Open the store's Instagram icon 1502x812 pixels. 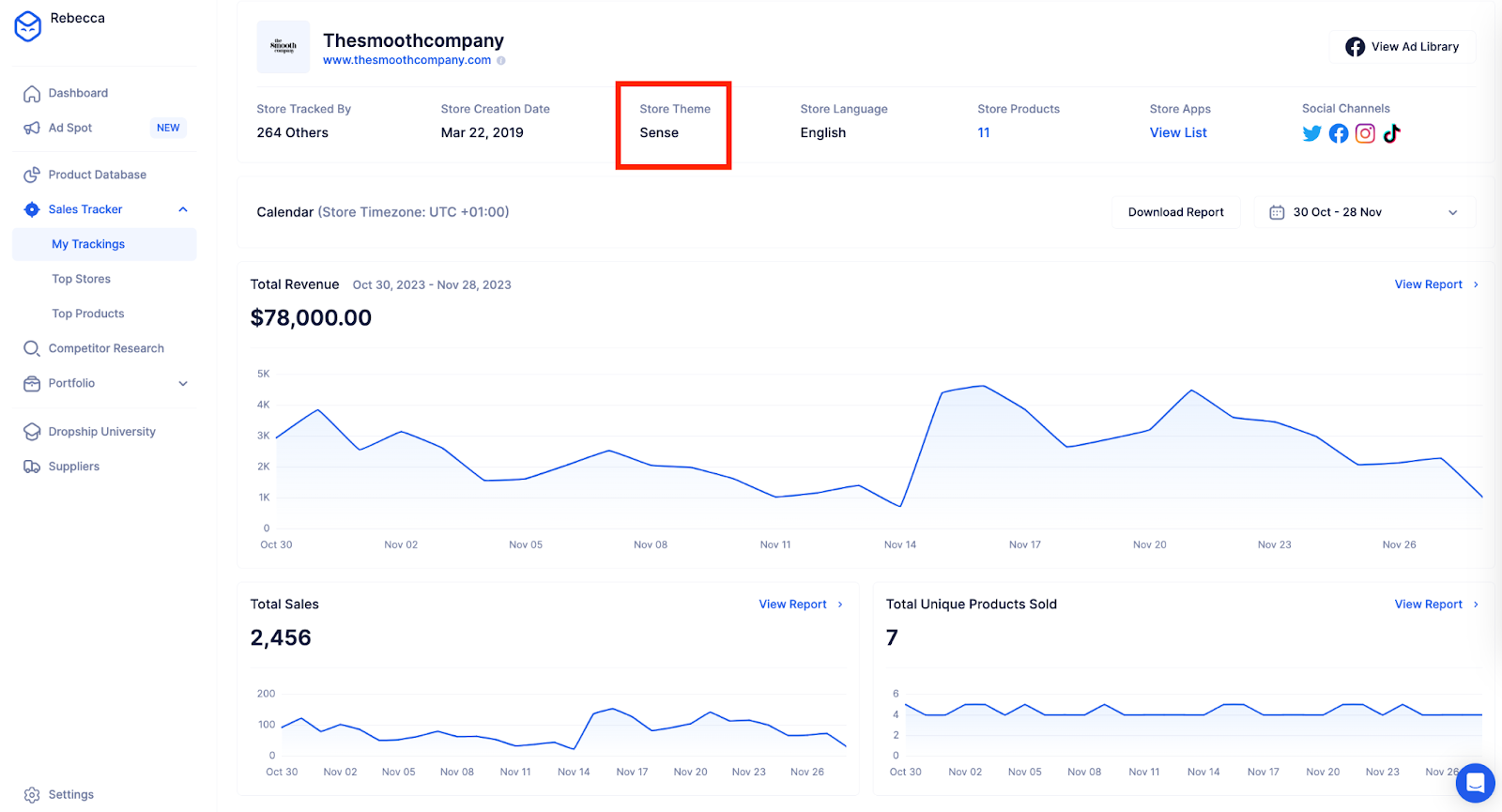(1365, 133)
